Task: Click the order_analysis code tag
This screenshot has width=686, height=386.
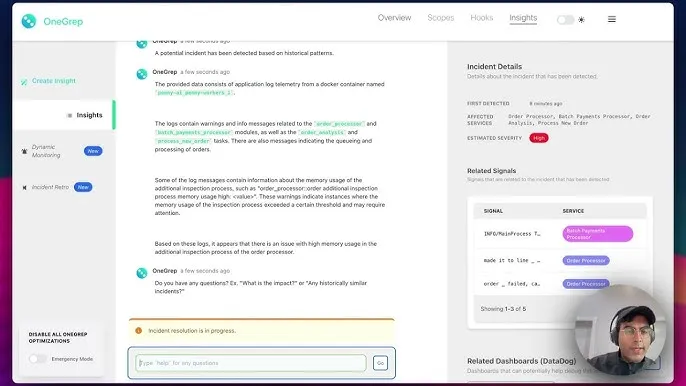Action: tap(322, 132)
